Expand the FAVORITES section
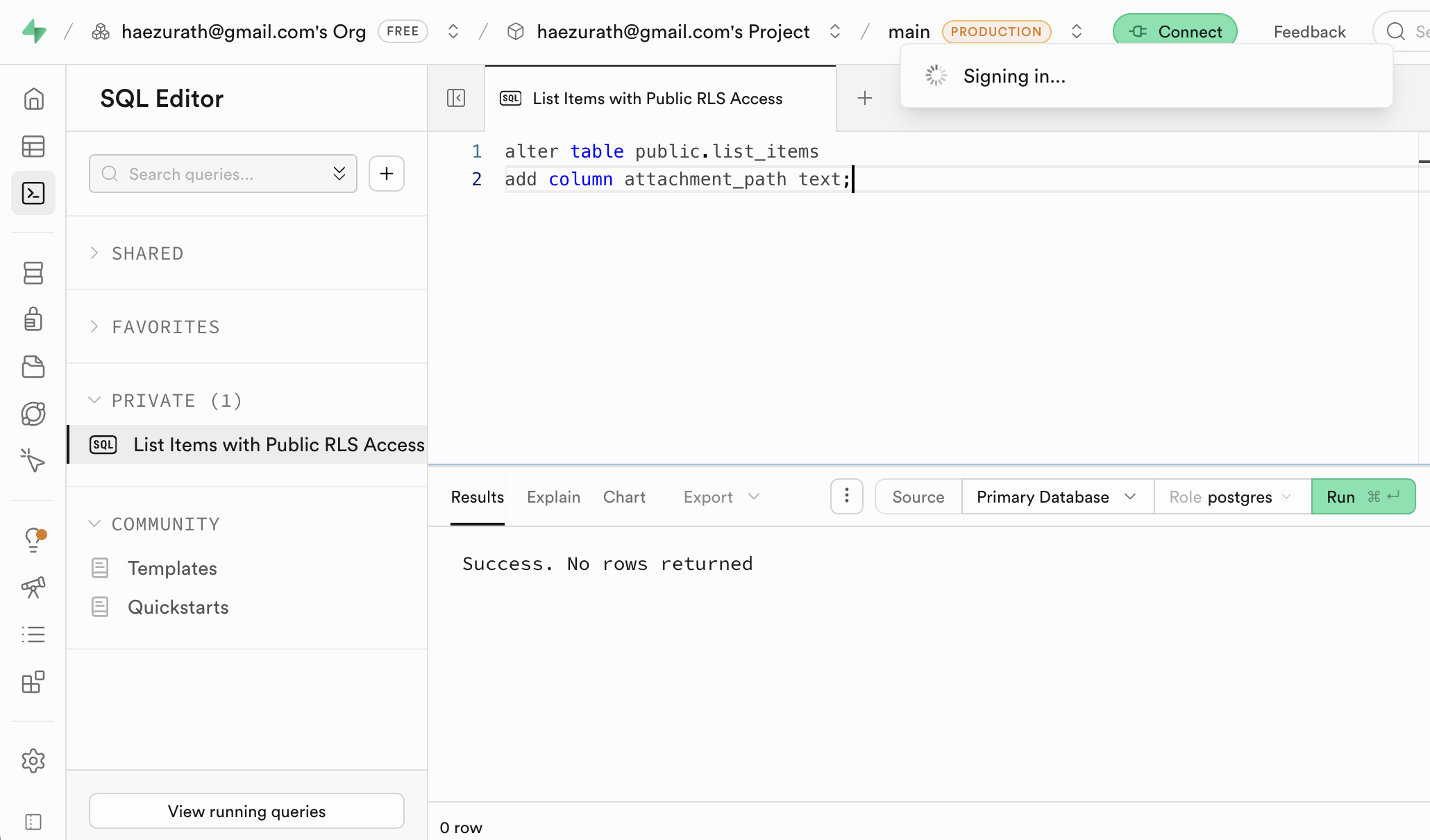The width and height of the screenshot is (1430, 840). point(165,327)
